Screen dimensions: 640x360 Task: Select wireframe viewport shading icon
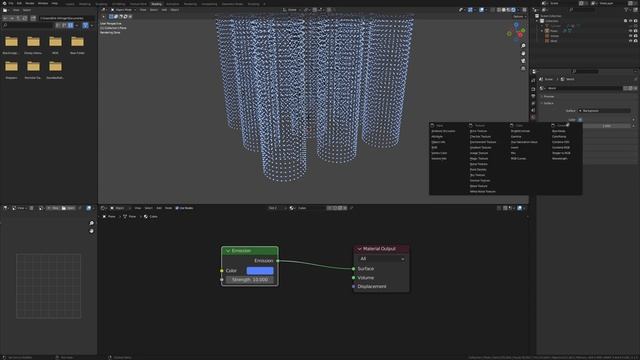click(x=499, y=9)
